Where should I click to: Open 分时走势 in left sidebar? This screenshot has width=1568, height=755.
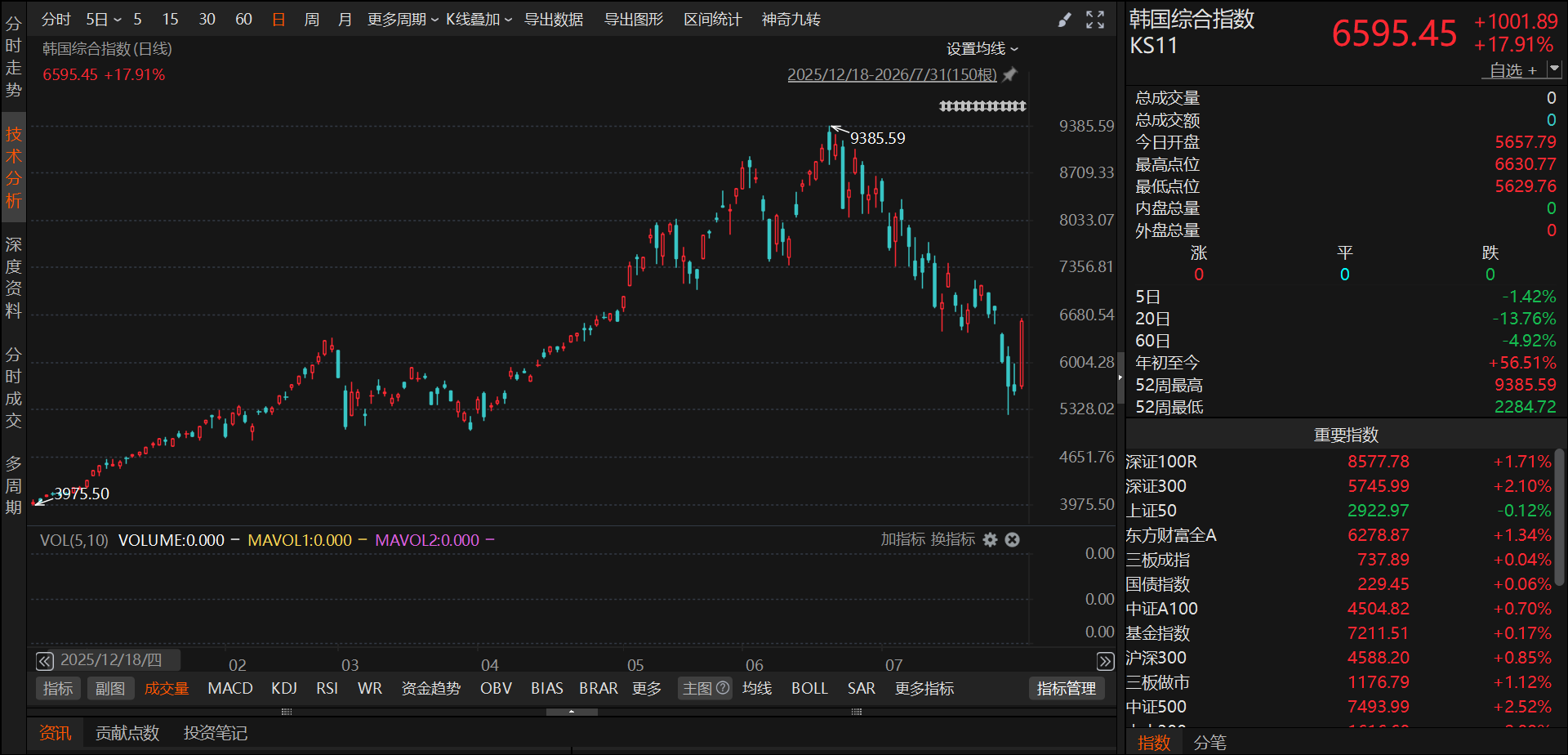(x=13, y=56)
